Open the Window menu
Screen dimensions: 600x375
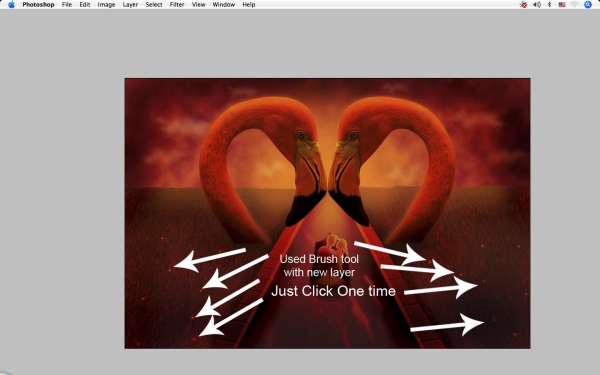click(x=223, y=5)
